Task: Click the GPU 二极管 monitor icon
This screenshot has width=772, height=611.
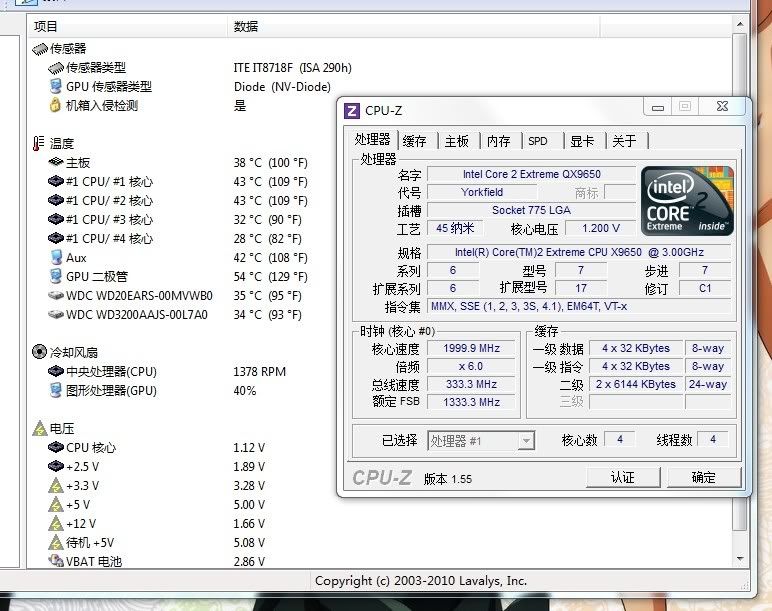Action: click(56, 276)
